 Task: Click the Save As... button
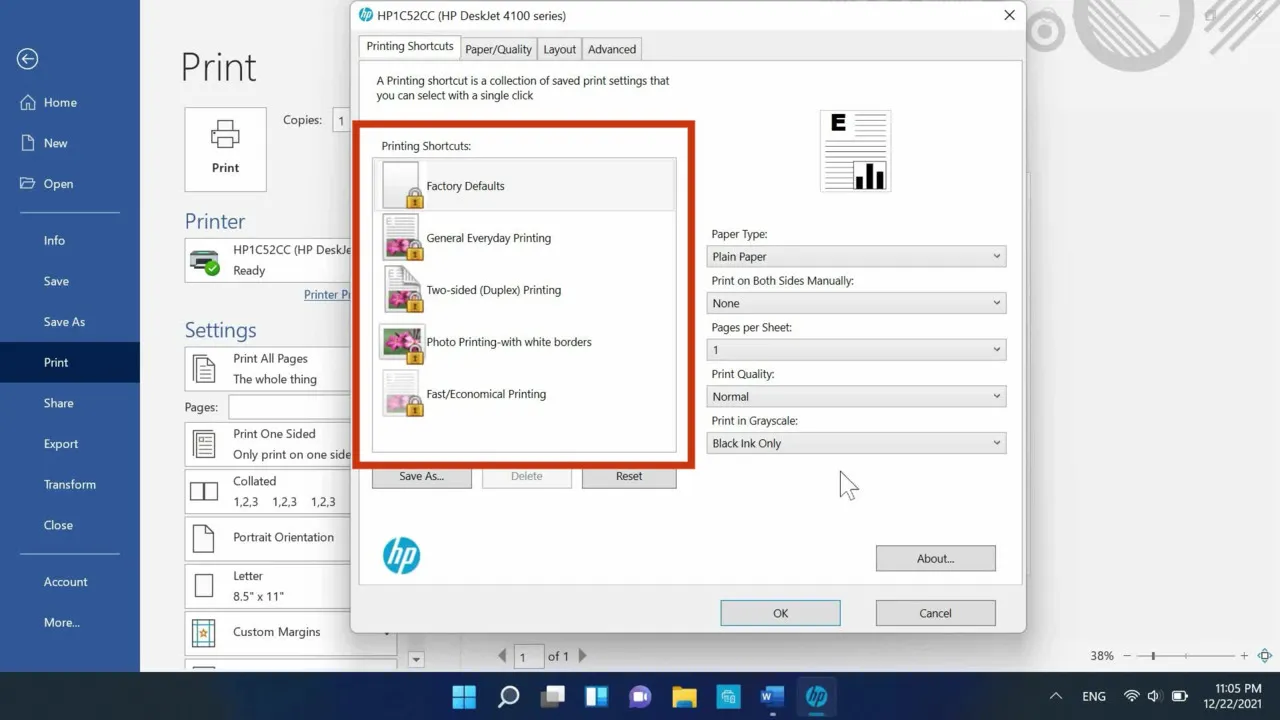click(421, 476)
